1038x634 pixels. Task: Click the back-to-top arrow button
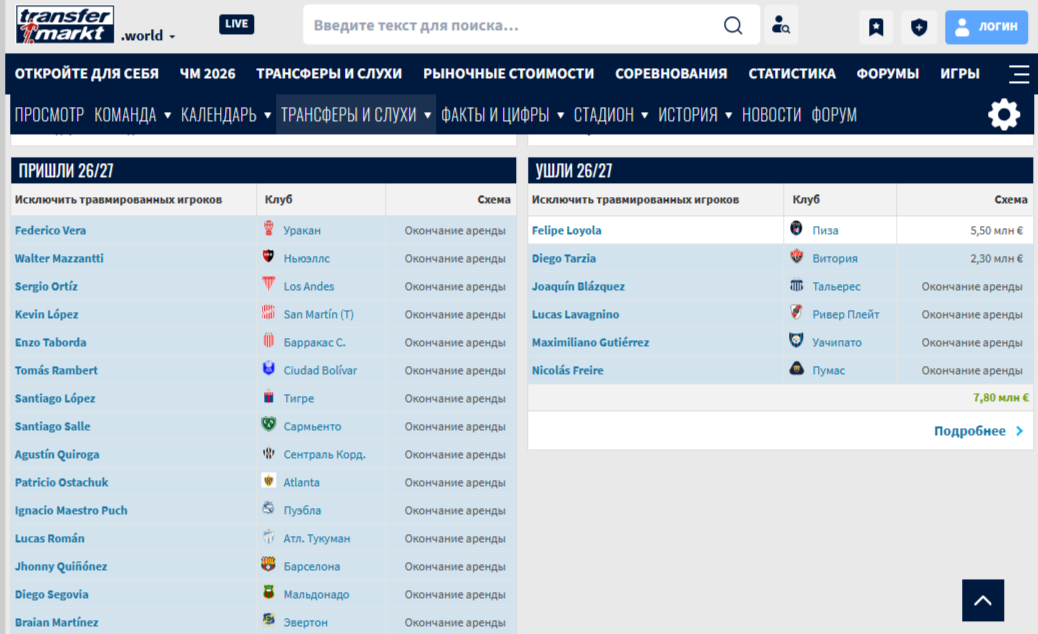coord(982,600)
